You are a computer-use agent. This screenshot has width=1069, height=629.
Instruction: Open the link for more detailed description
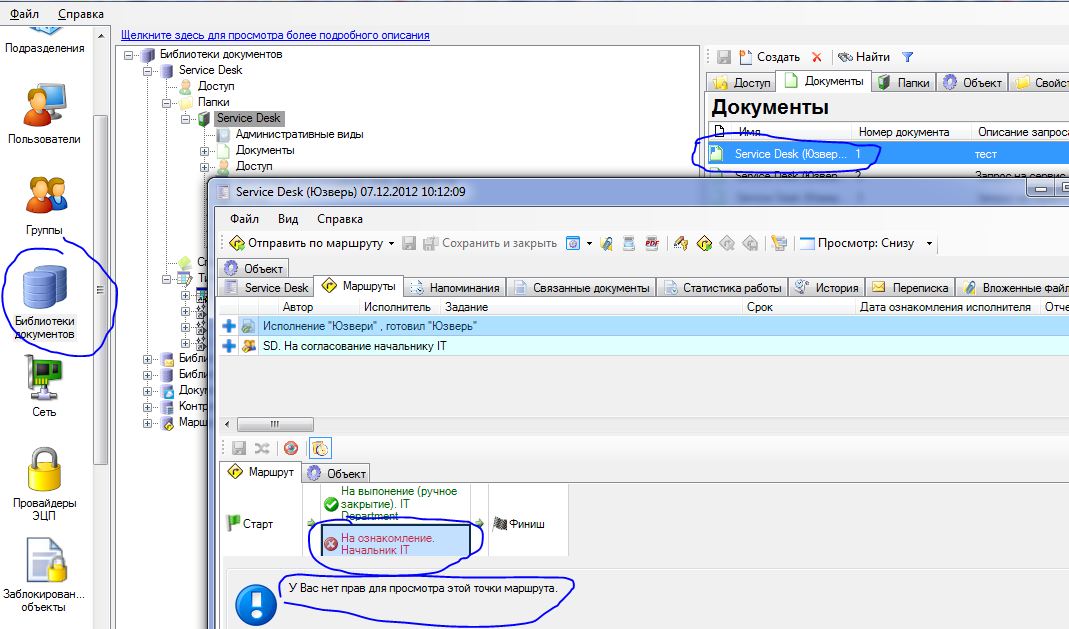click(x=275, y=35)
